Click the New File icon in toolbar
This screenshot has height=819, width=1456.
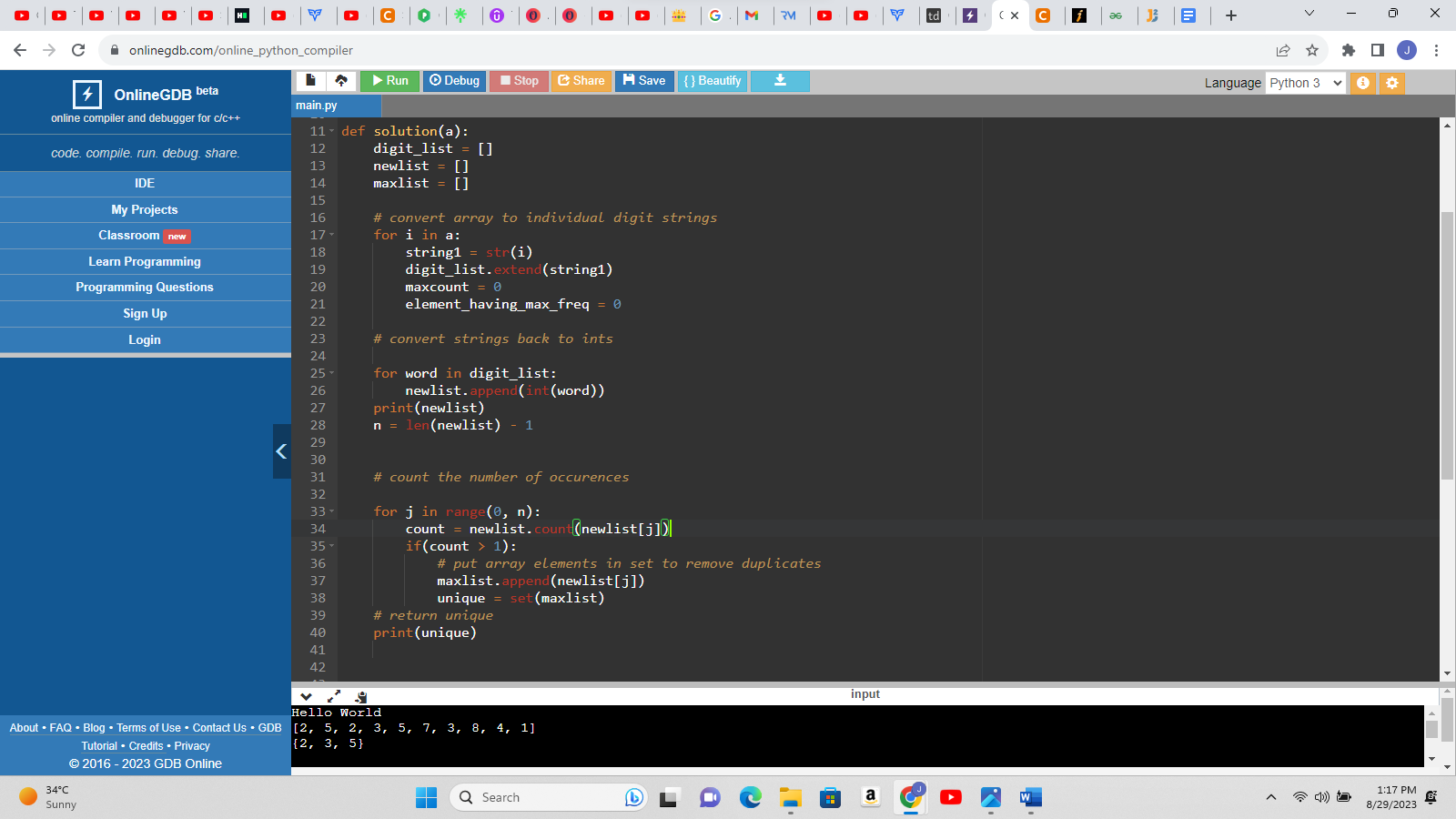coord(310,81)
